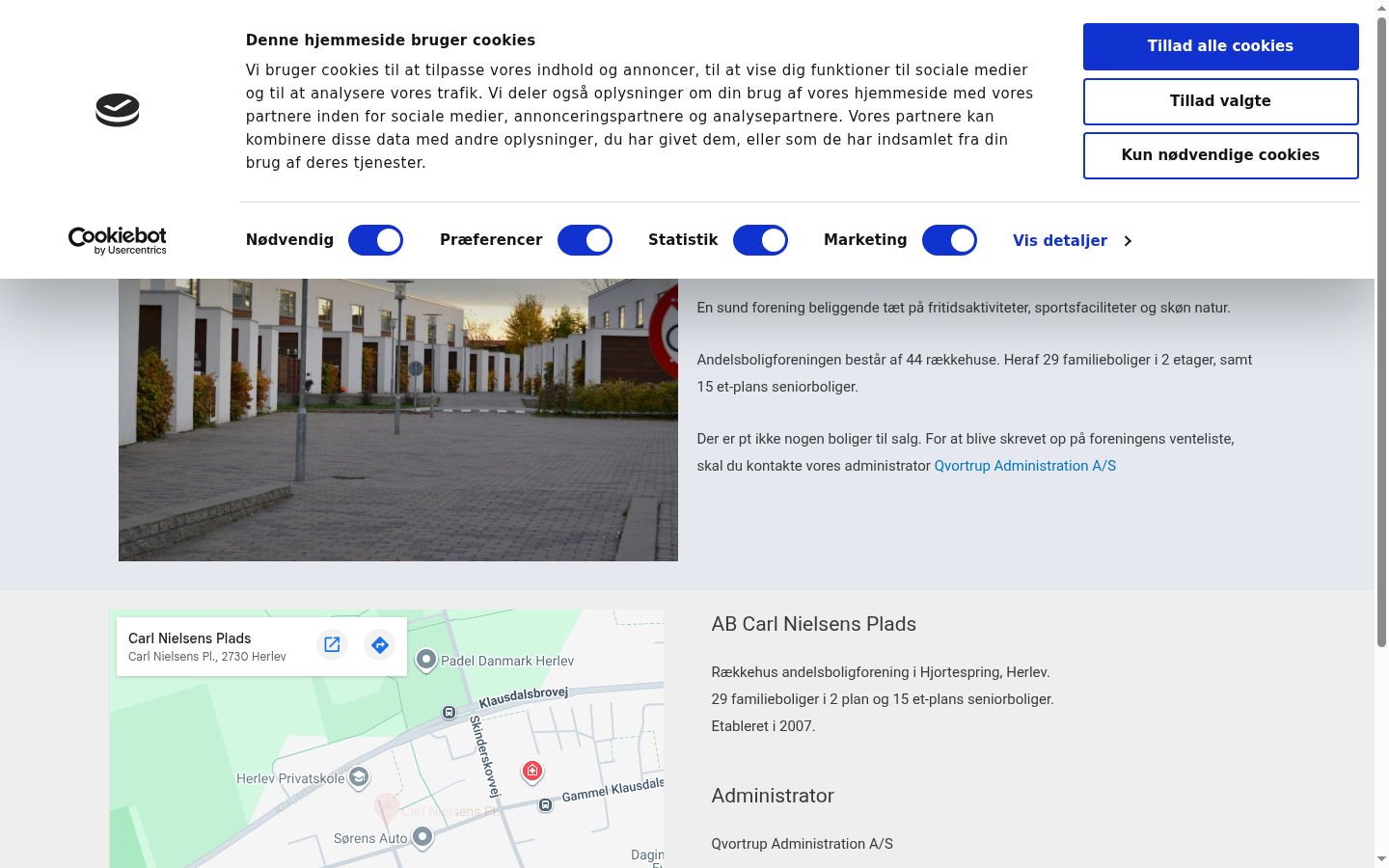Click the bus stop icon near Klausdalsbrovej
This screenshot has height=868, width=1389.
coord(449,713)
